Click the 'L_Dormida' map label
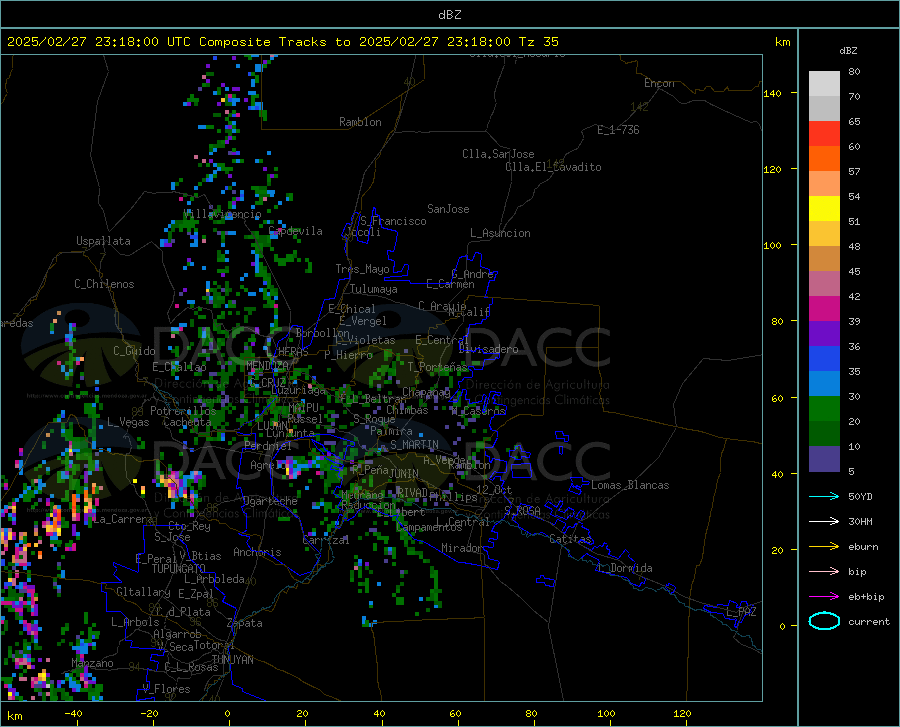The image size is (900, 727). [624, 568]
